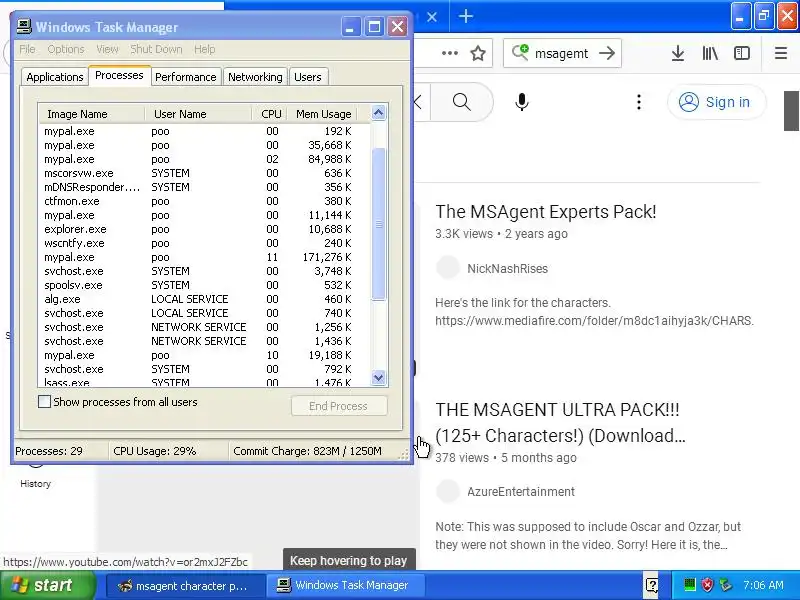Click the browser bookmark star icon
Viewport: 800px width, 600px height.
click(x=478, y=53)
